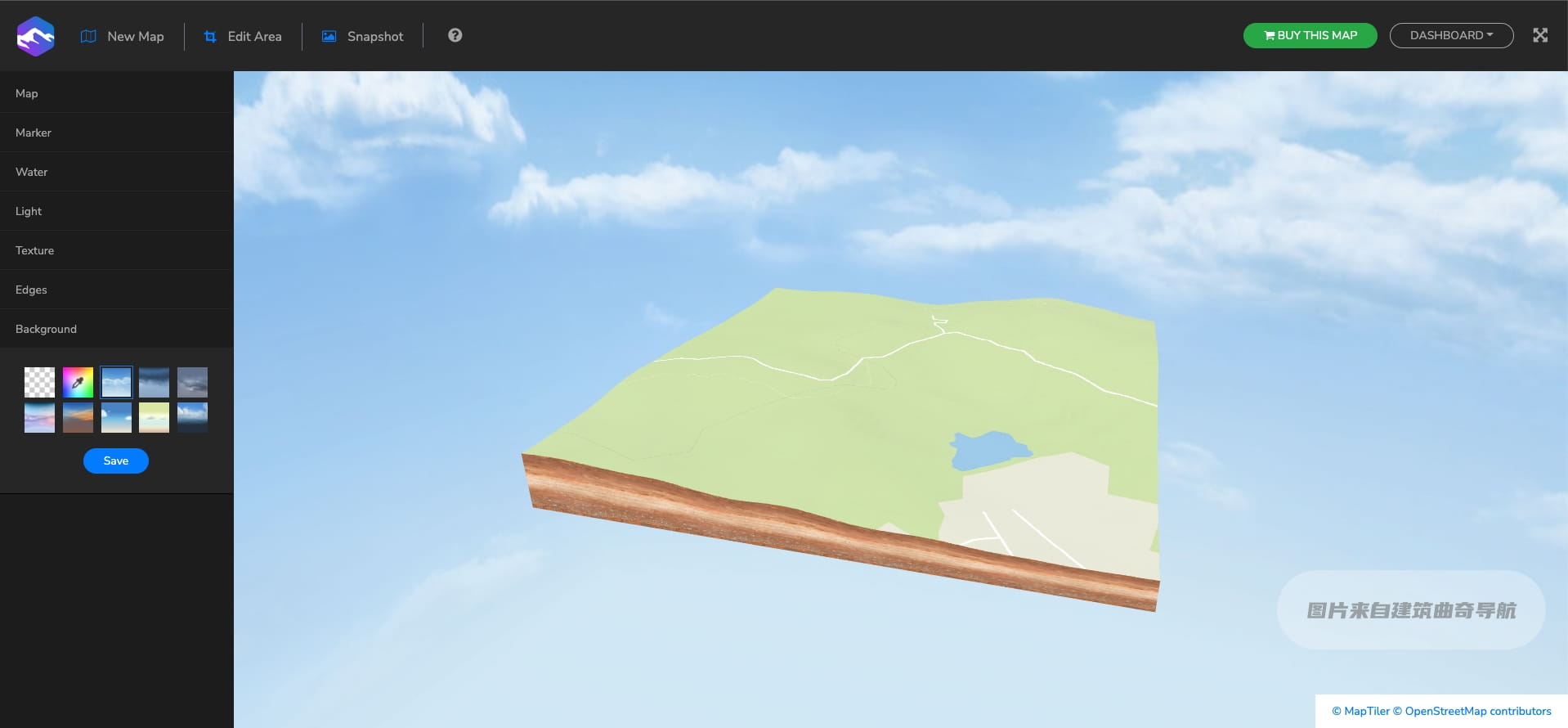This screenshot has height=728, width=1568.
Task: Choose the orange sunset sky background
Action: pos(78,417)
